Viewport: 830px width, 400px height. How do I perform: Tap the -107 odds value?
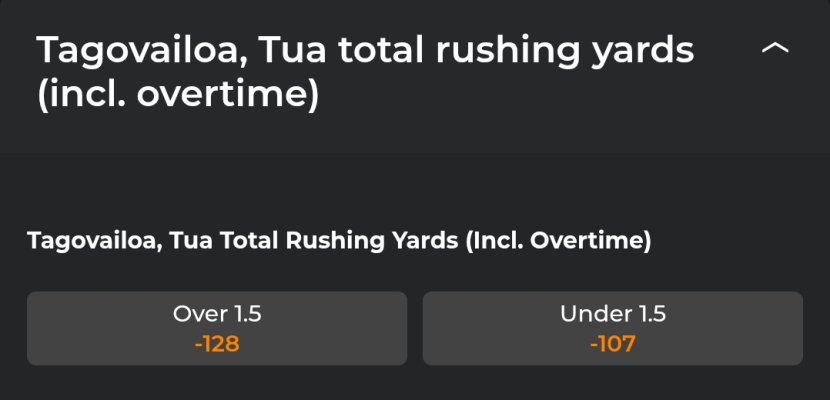(x=612, y=345)
